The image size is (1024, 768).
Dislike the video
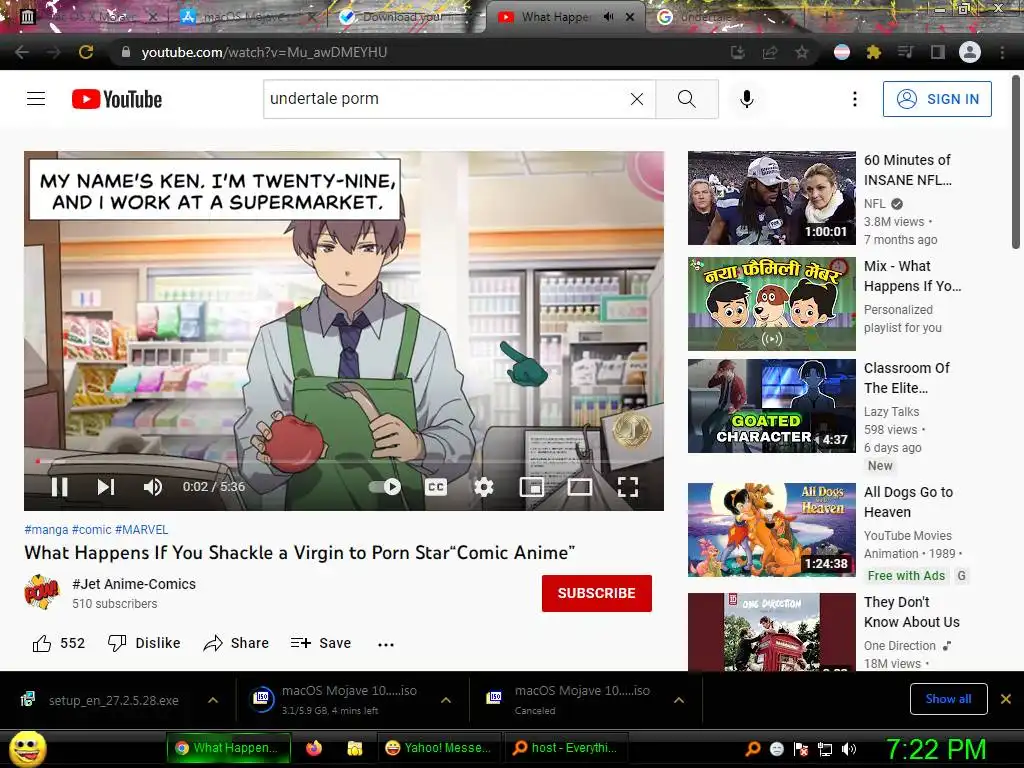tap(144, 643)
